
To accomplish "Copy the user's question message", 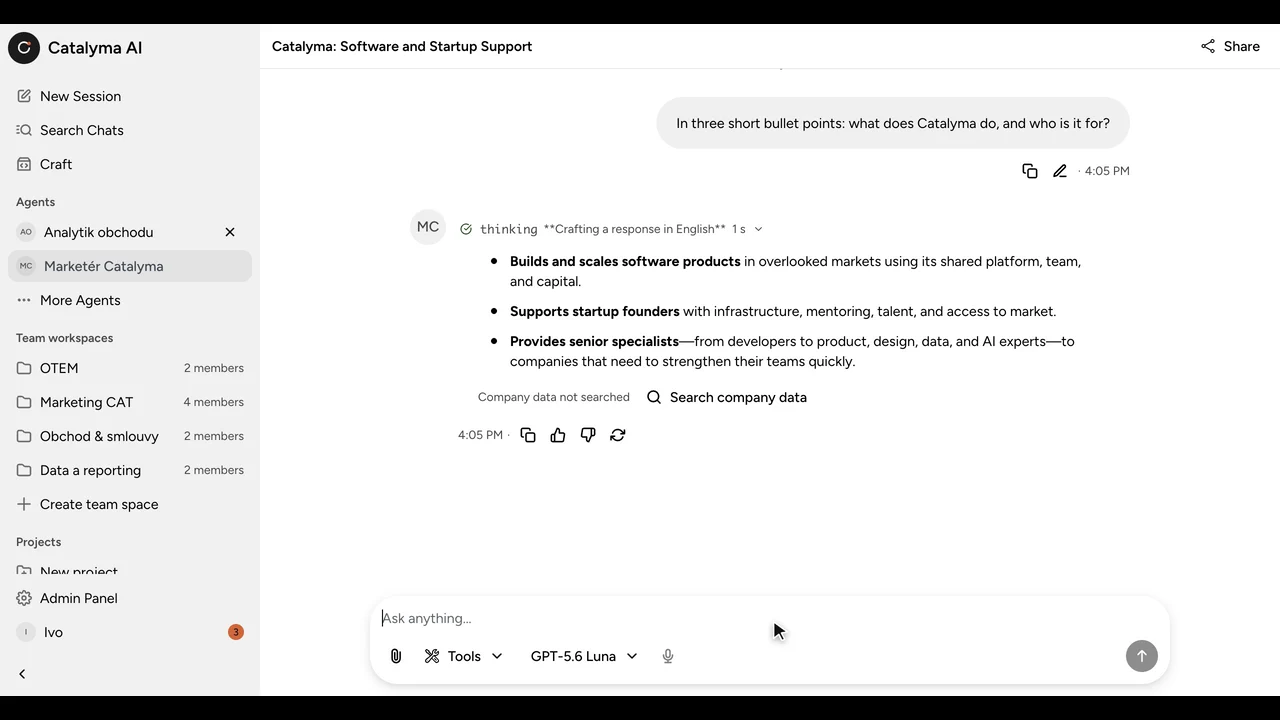I will (x=1030, y=171).
